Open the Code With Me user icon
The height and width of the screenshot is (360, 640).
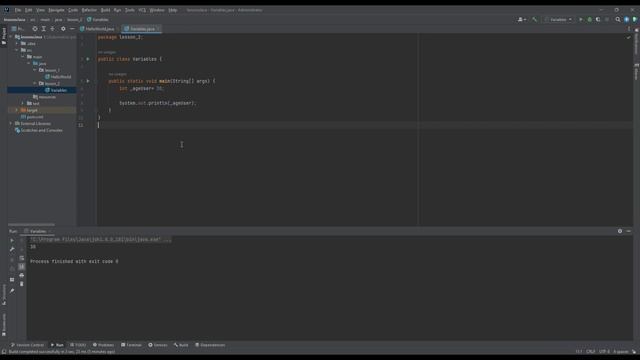point(522,19)
